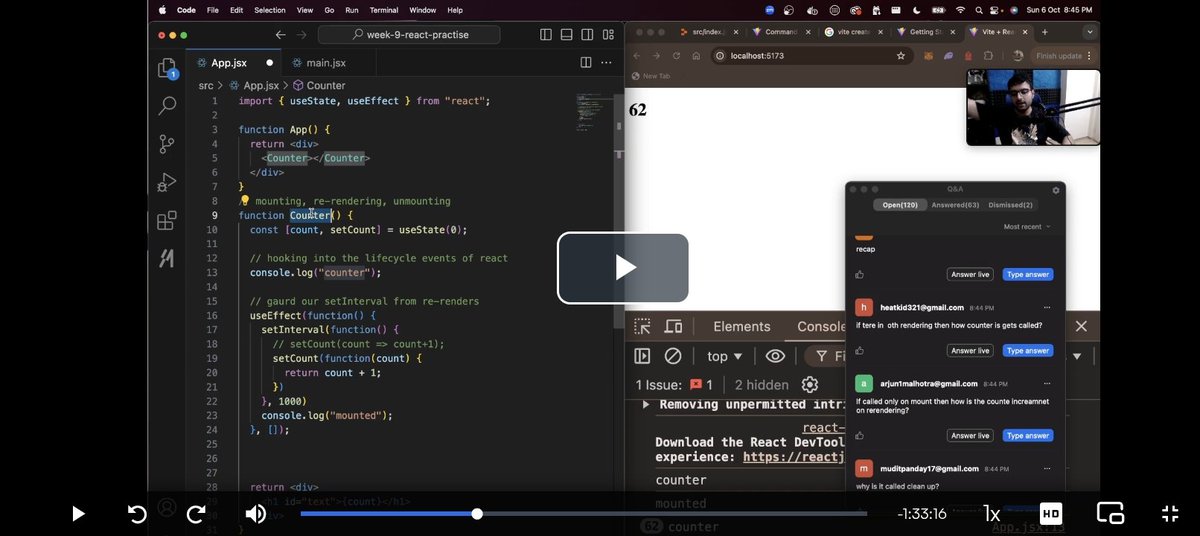This screenshot has height=536, width=1200.
Task: Open the Selection menu
Action: (x=270, y=10)
